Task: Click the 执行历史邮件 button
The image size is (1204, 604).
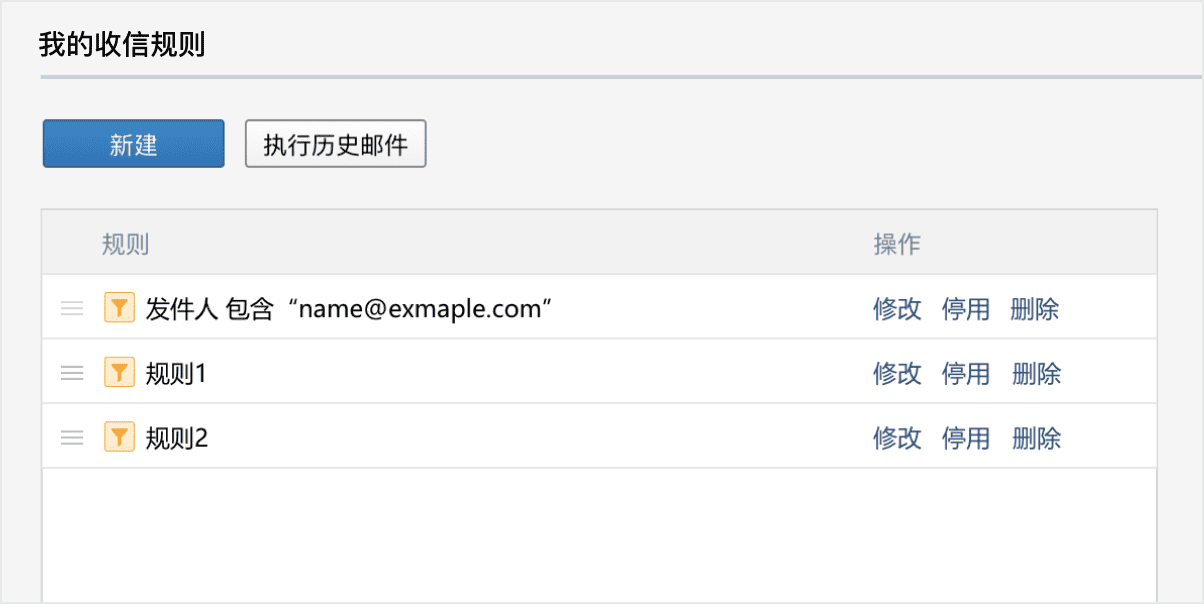Action: tap(335, 143)
